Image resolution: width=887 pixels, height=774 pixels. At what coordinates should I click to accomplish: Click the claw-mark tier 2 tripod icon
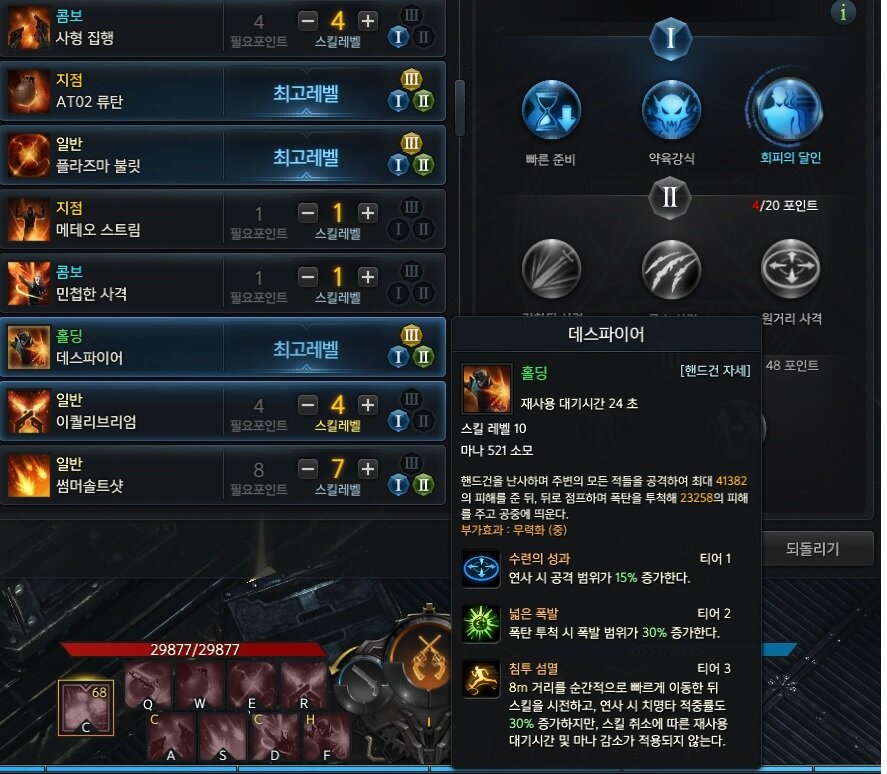[x=671, y=268]
